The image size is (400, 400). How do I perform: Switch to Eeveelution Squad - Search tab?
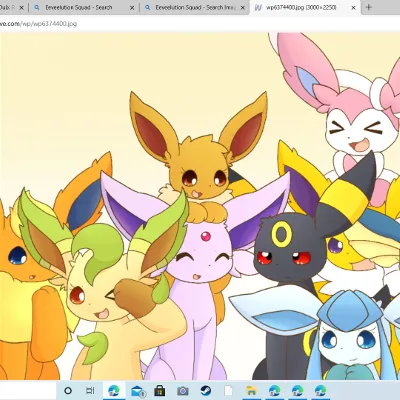[83, 7]
